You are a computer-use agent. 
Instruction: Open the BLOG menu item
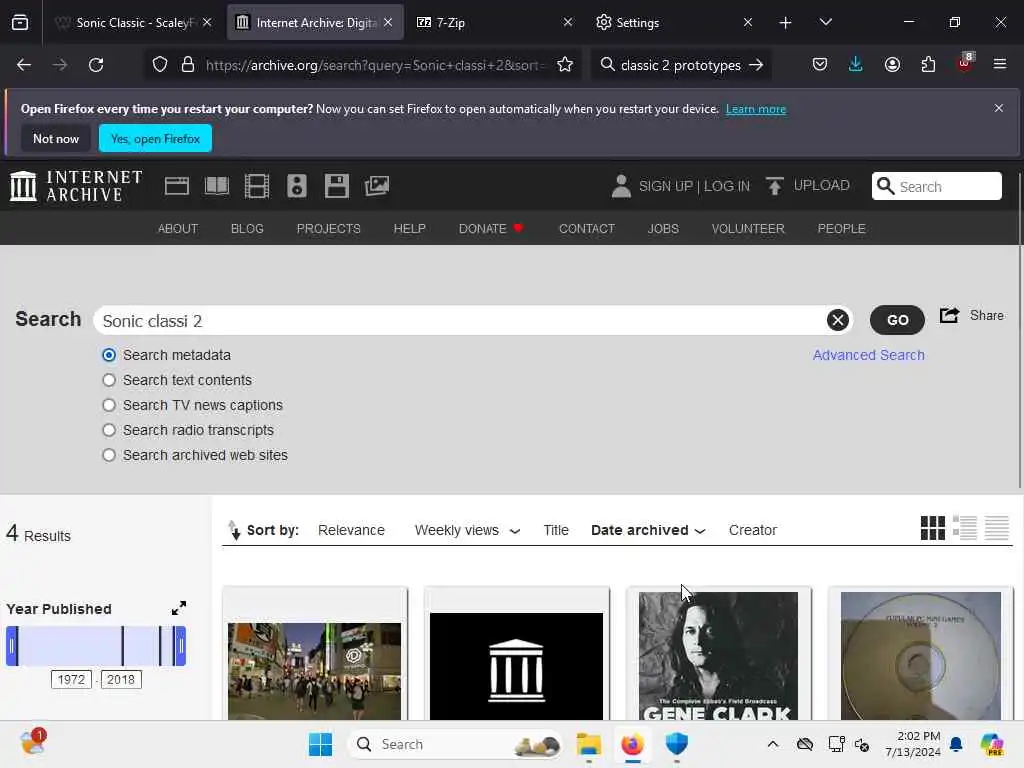[x=247, y=229]
